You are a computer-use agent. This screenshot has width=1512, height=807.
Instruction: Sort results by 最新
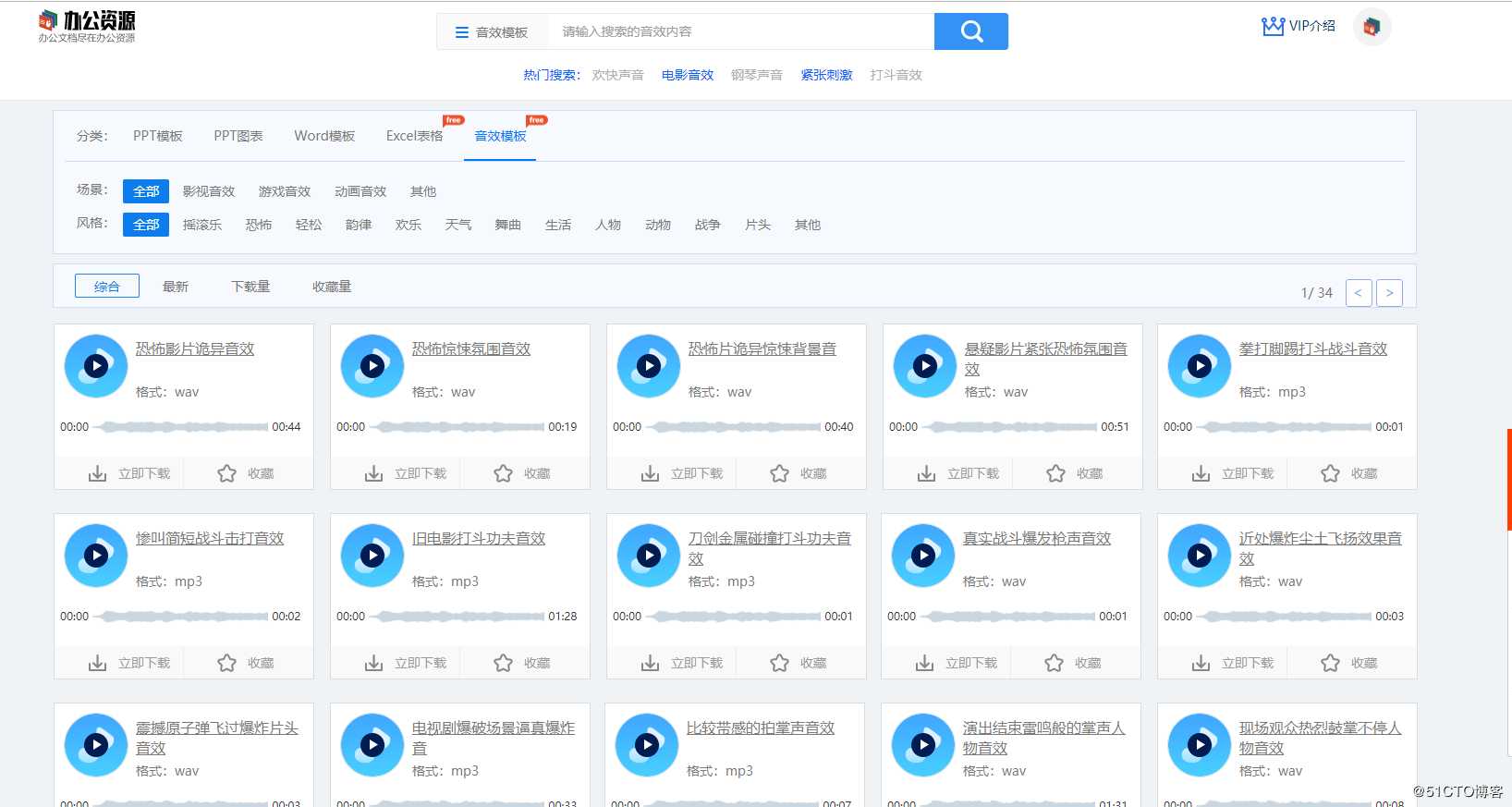tap(176, 287)
